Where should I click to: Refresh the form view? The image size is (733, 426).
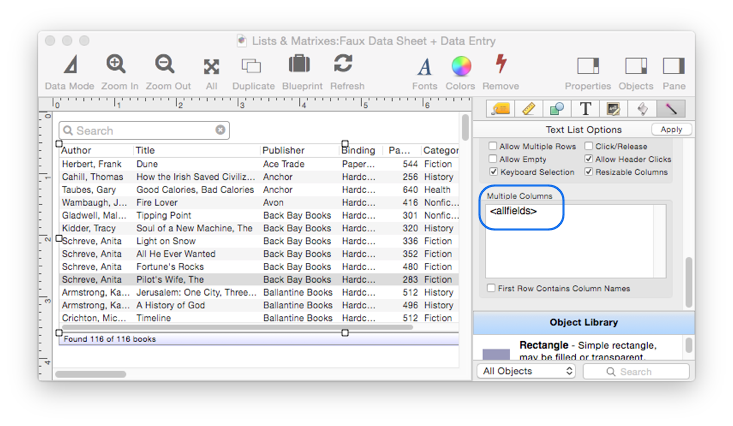[x=347, y=72]
